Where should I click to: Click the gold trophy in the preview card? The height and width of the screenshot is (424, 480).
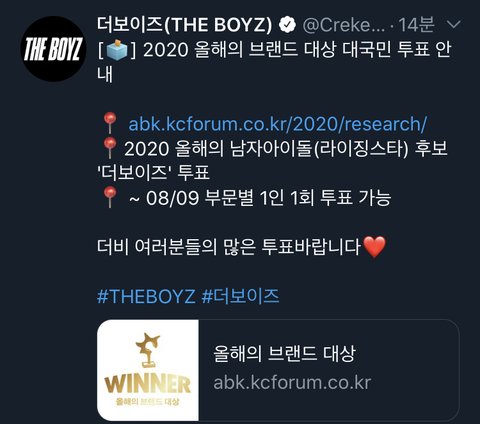[x=148, y=350]
